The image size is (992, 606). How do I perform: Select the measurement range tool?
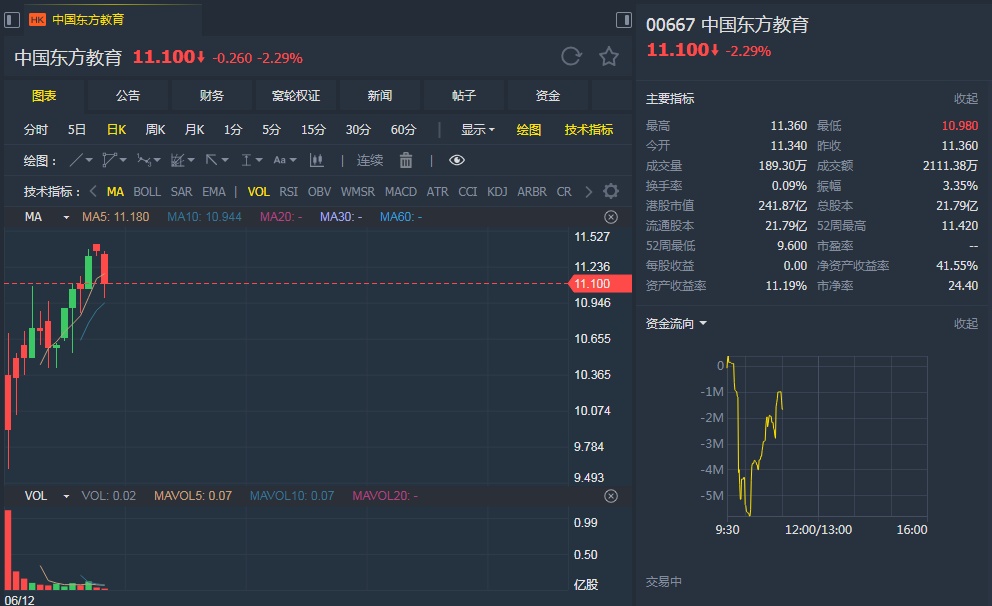click(x=246, y=161)
